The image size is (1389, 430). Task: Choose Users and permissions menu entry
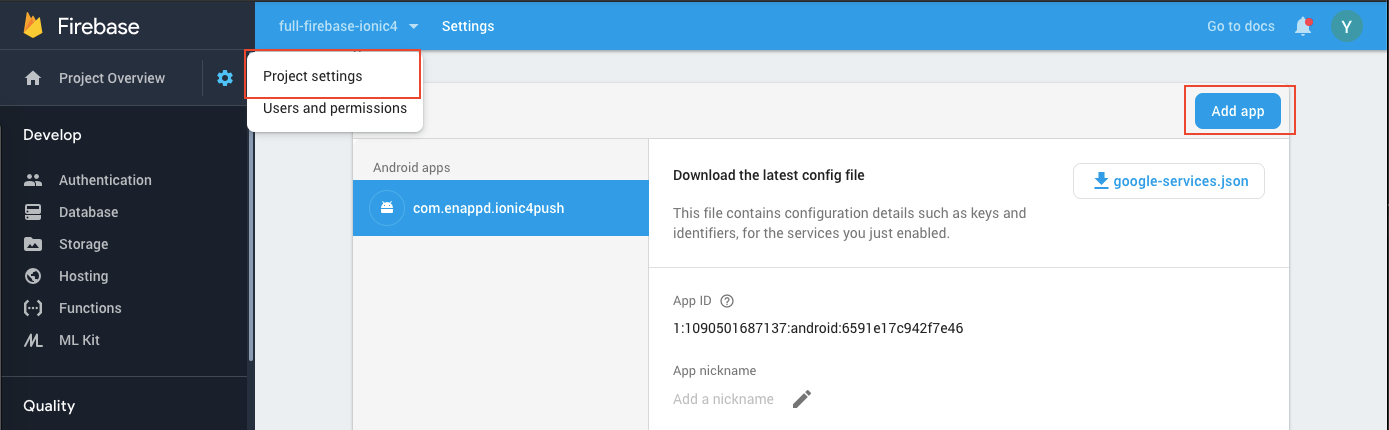pyautogui.click(x=335, y=108)
